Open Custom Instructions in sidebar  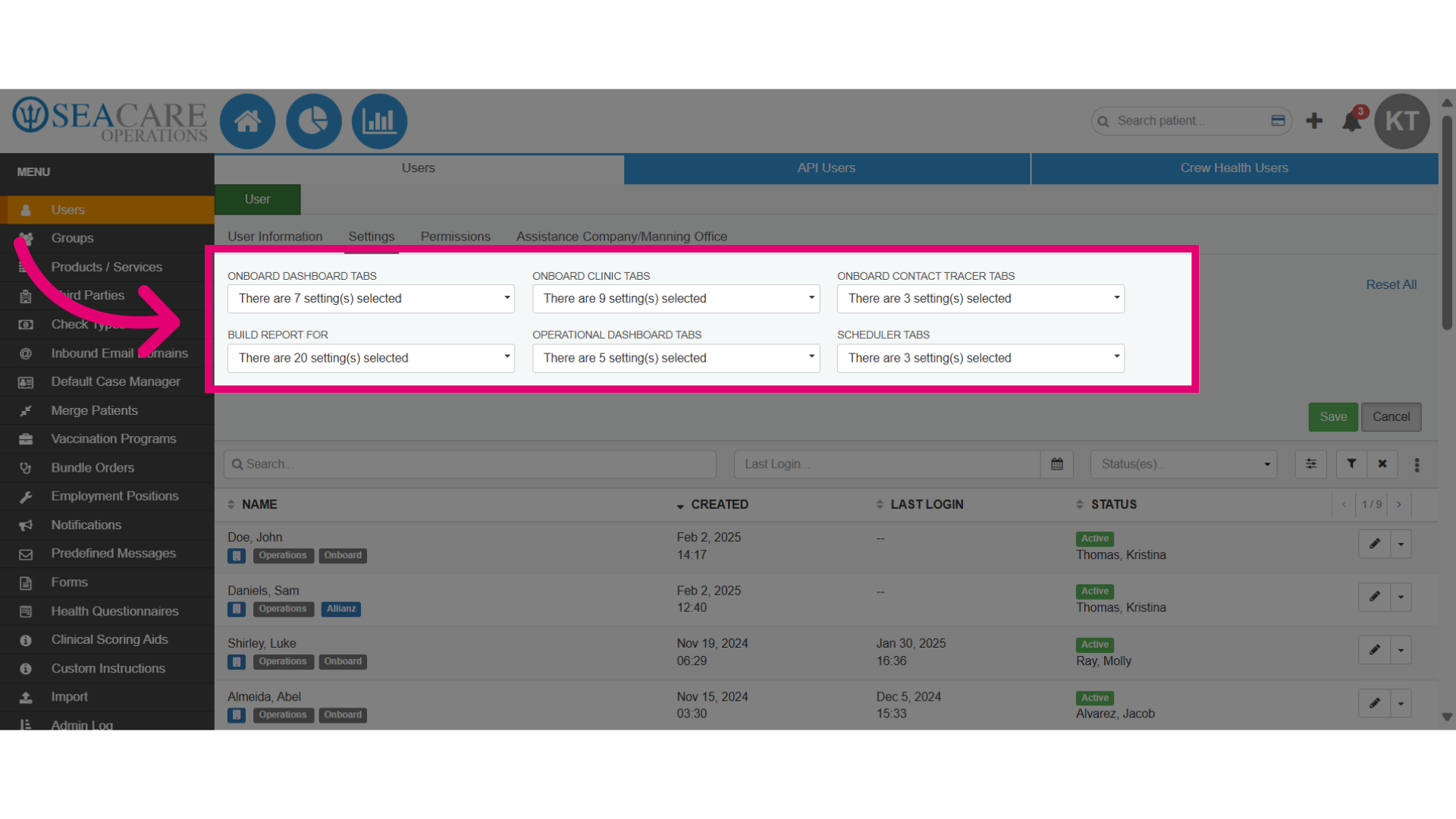click(107, 668)
